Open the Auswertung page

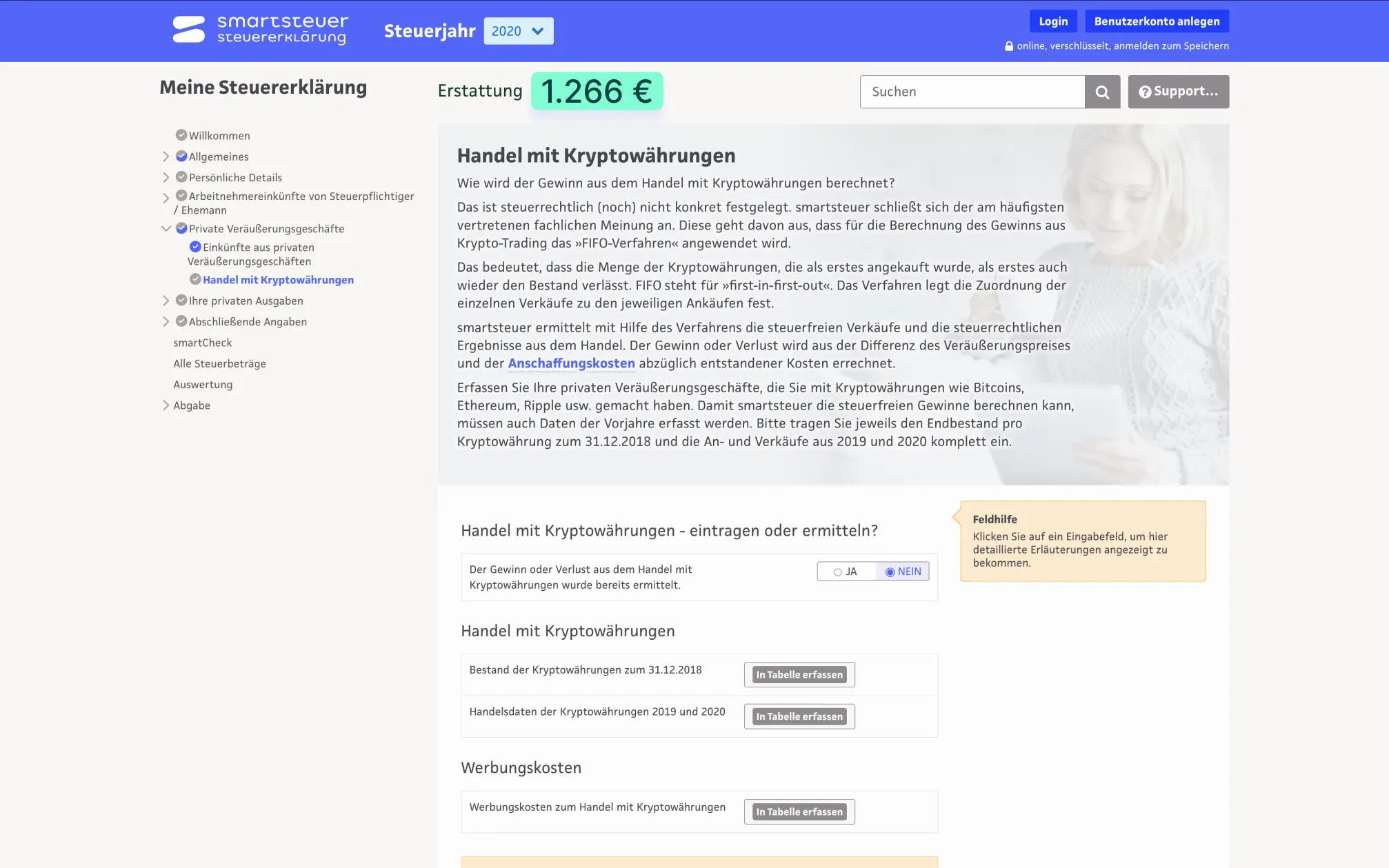(203, 384)
